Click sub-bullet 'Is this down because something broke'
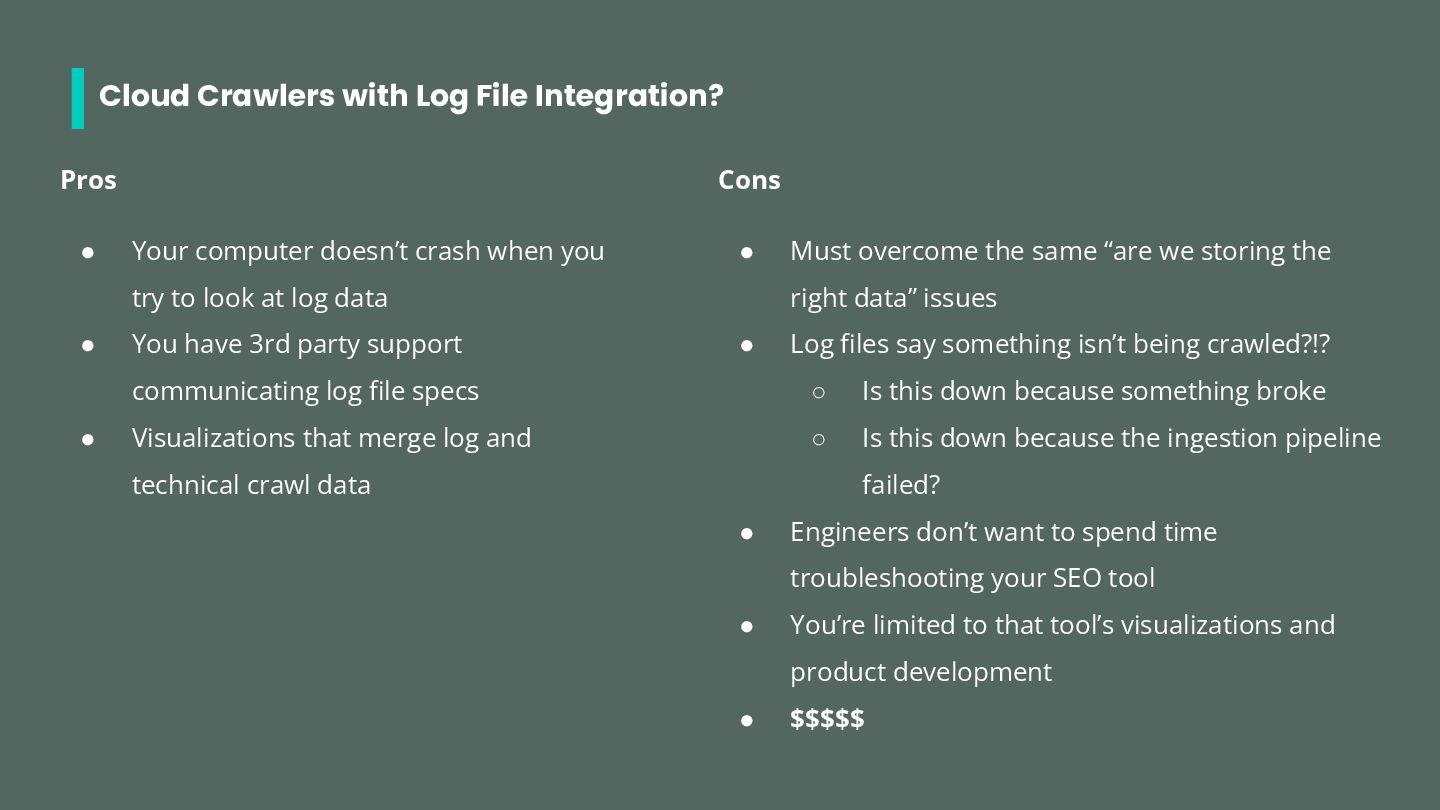 [x=1094, y=391]
